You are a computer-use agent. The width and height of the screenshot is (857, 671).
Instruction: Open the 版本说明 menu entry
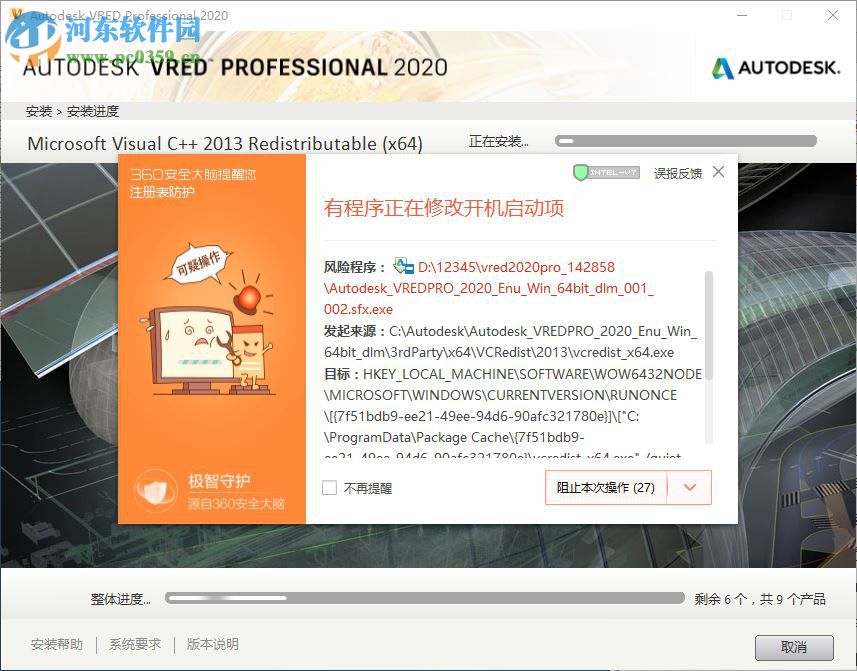click(x=211, y=645)
